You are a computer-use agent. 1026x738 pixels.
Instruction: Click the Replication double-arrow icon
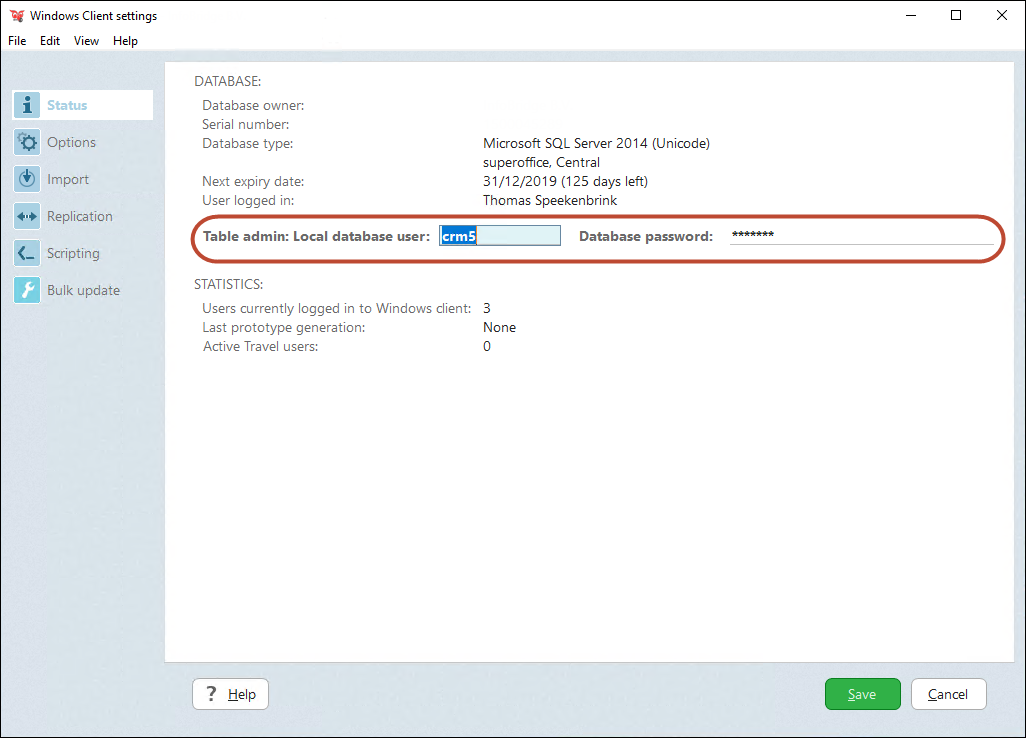click(27, 215)
